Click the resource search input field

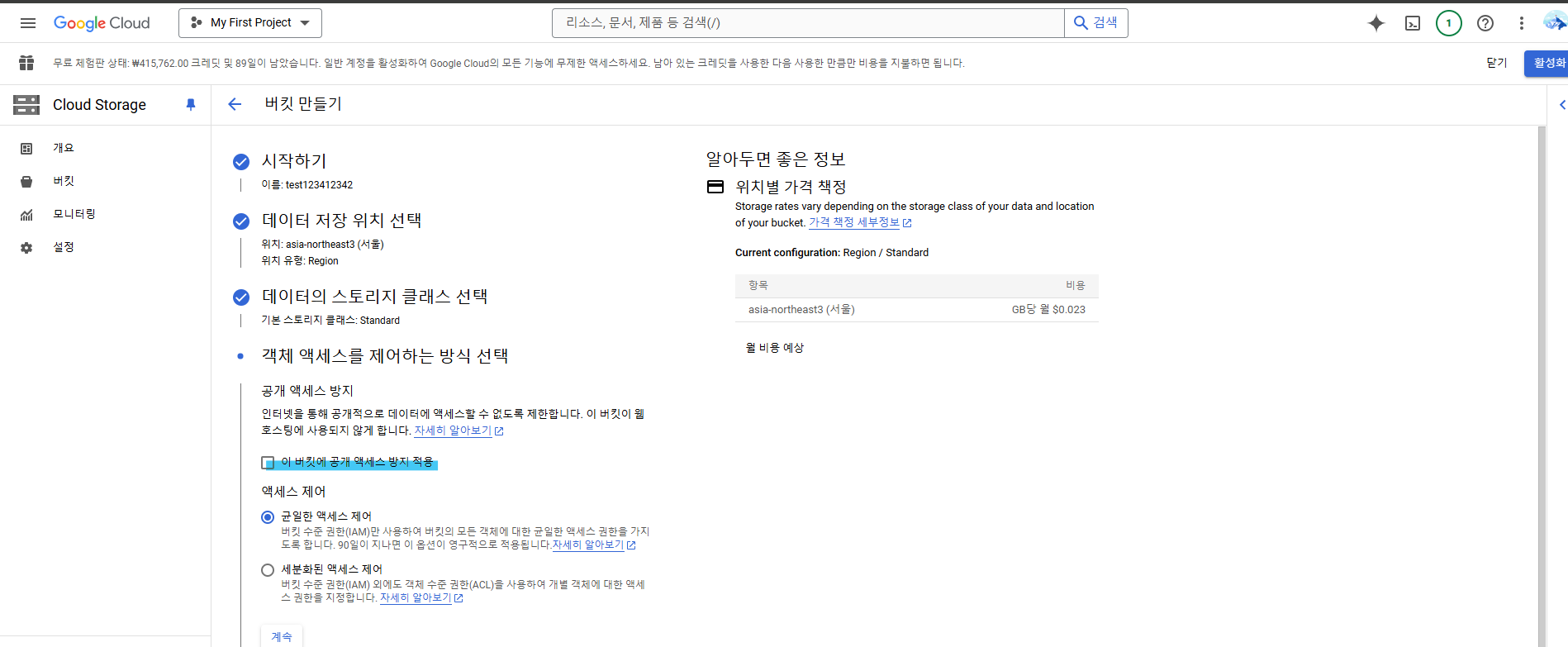pos(808,23)
